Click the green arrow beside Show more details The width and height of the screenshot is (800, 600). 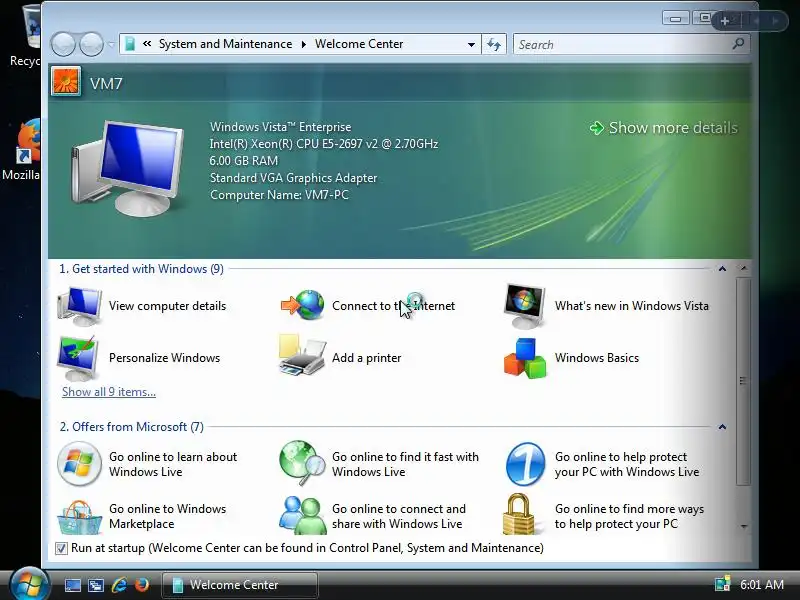point(596,128)
